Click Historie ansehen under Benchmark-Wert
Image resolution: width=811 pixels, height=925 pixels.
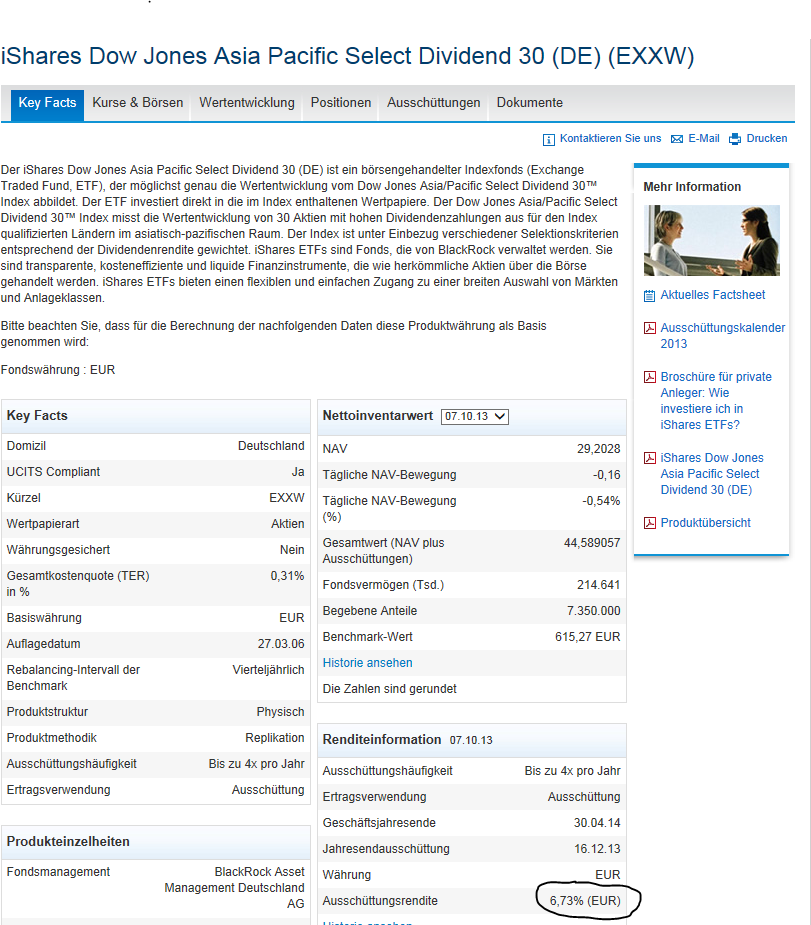point(367,663)
